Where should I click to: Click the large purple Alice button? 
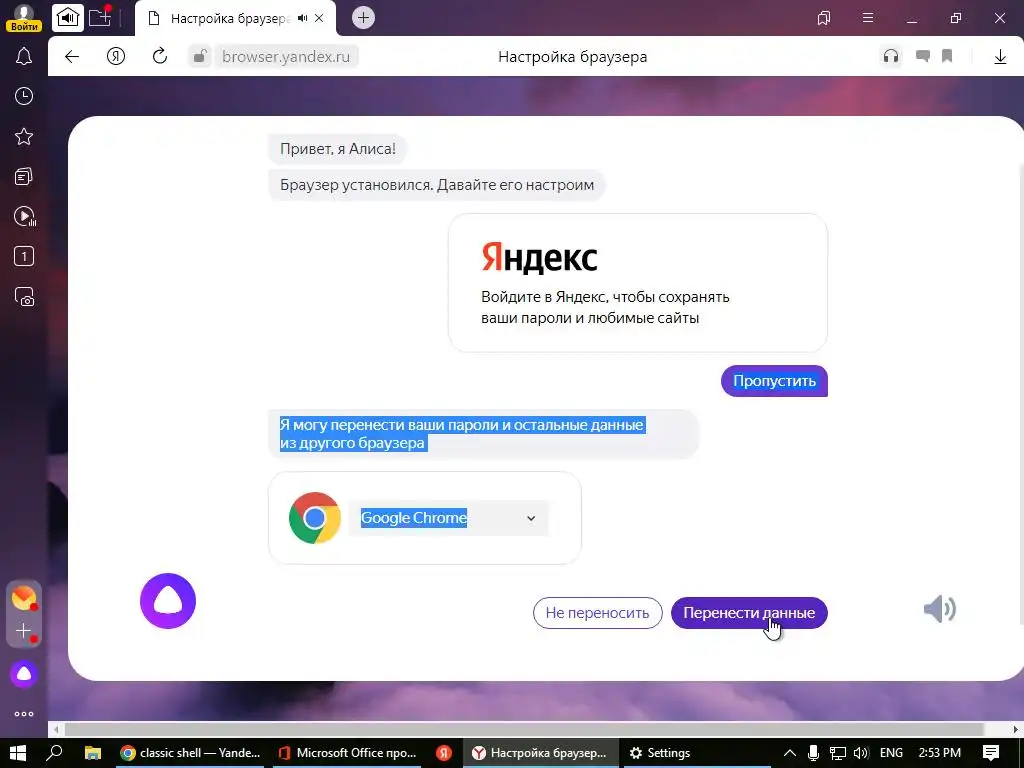[168, 601]
